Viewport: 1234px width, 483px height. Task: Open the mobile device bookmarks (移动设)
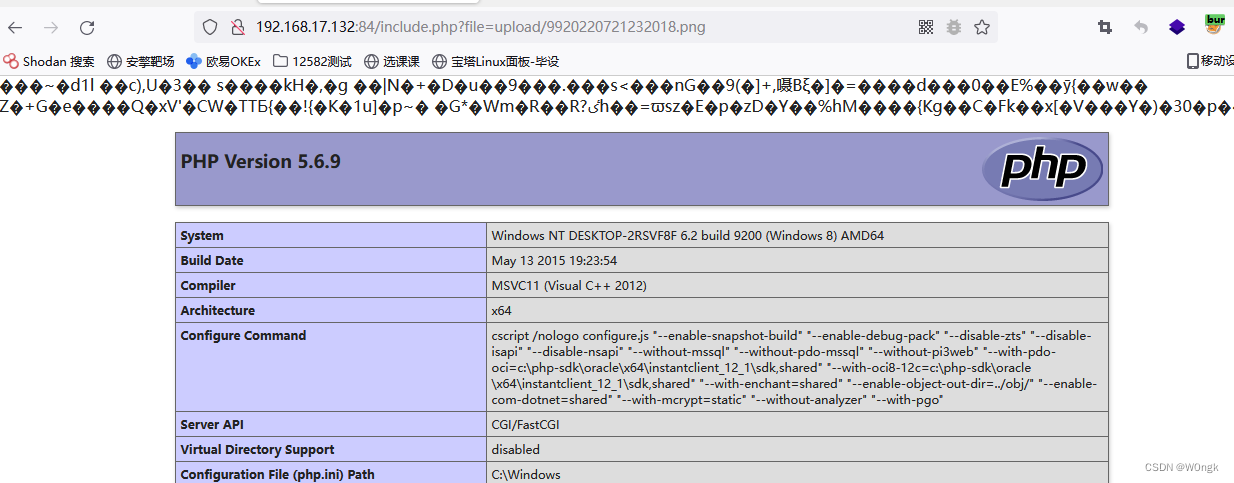[x=1210, y=61]
